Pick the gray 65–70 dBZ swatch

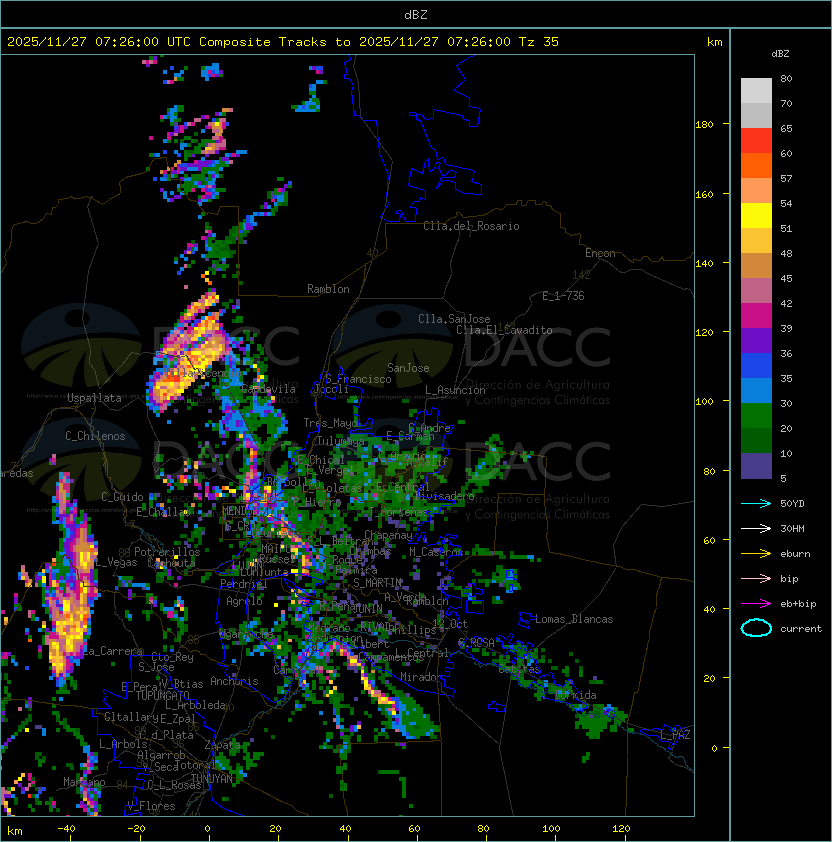756,115
